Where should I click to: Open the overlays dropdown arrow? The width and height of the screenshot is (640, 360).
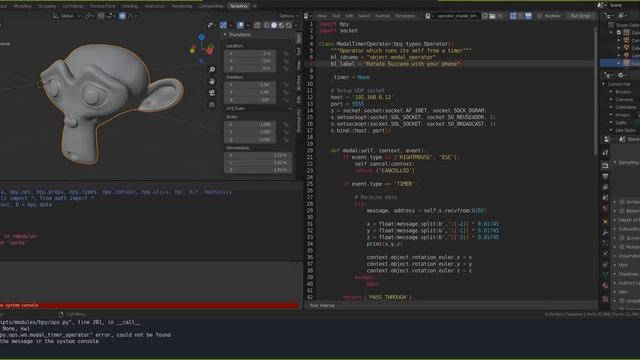247,25
